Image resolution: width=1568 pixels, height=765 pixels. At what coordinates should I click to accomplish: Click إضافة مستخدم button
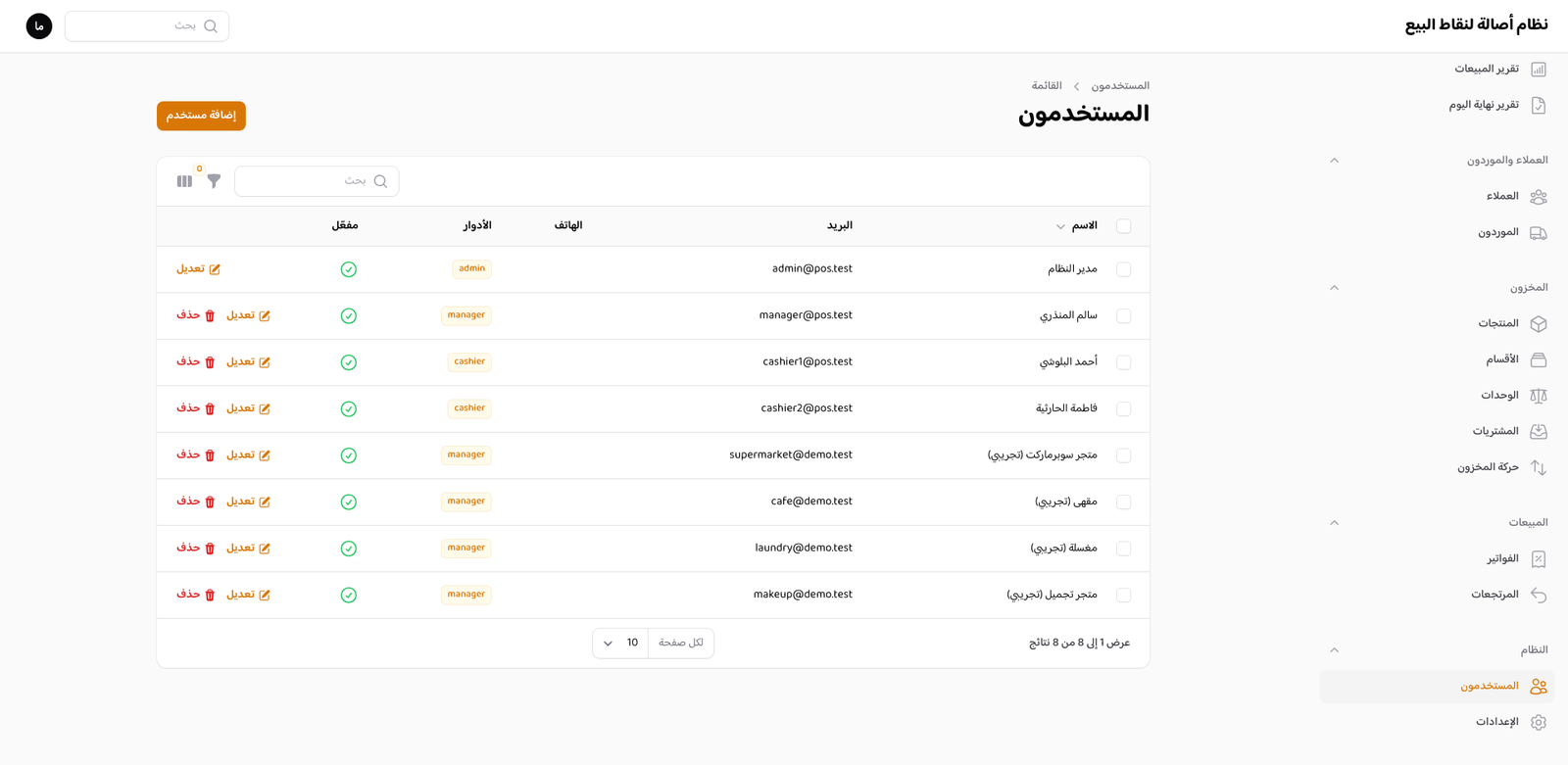201,116
